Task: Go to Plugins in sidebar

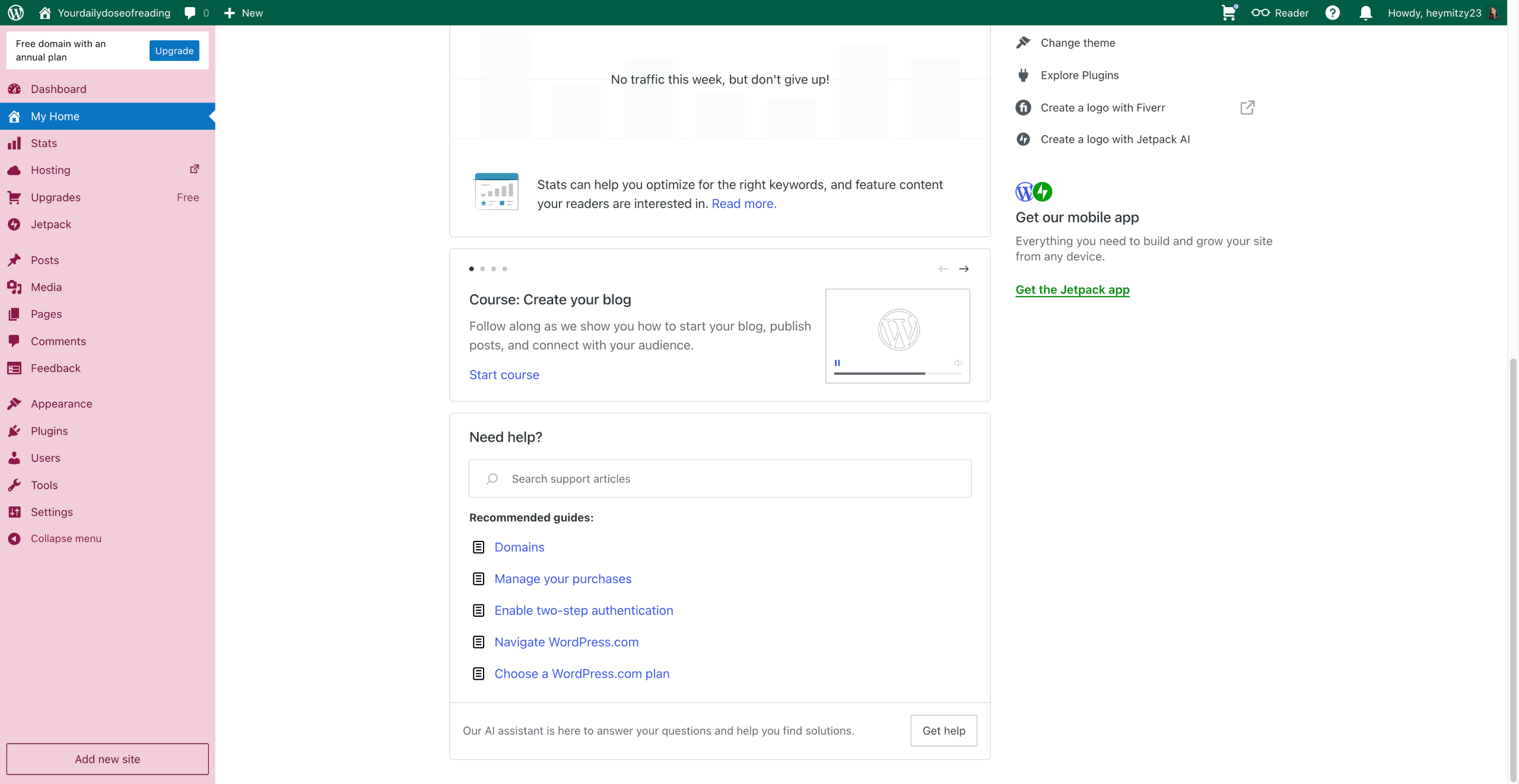Action: click(49, 431)
